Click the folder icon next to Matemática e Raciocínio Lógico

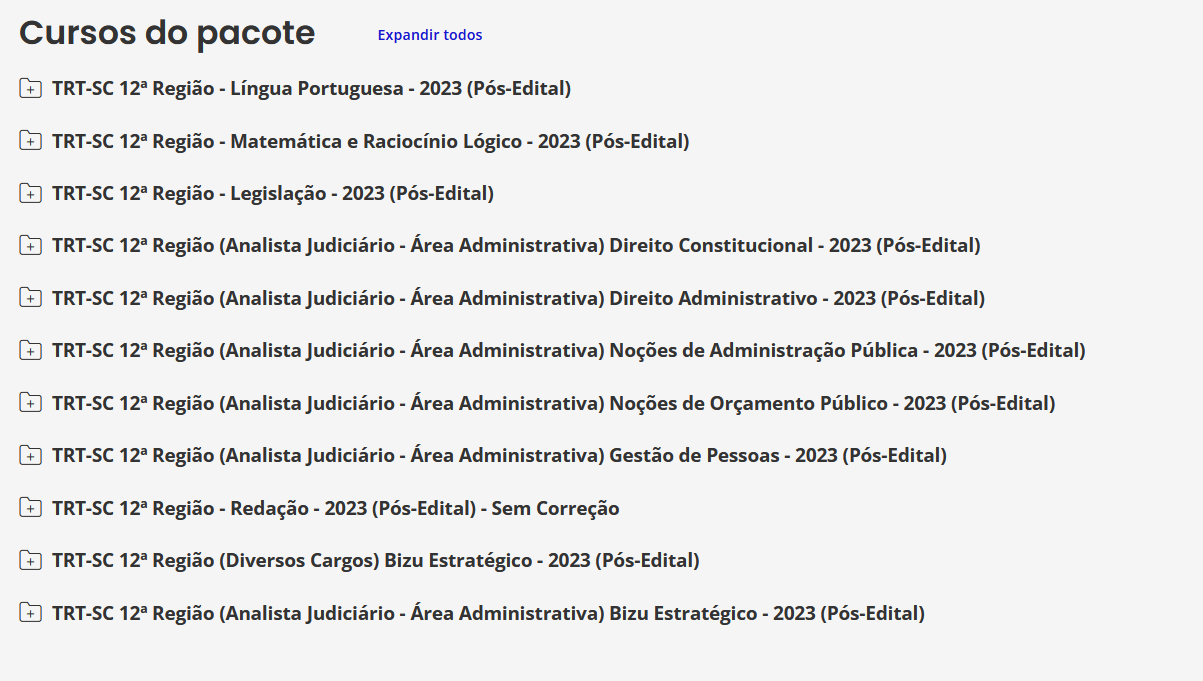[30, 141]
